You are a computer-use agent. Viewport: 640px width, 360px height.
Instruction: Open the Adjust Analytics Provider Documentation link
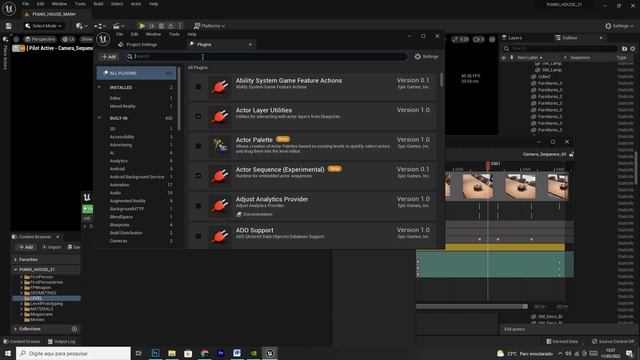[254, 214]
